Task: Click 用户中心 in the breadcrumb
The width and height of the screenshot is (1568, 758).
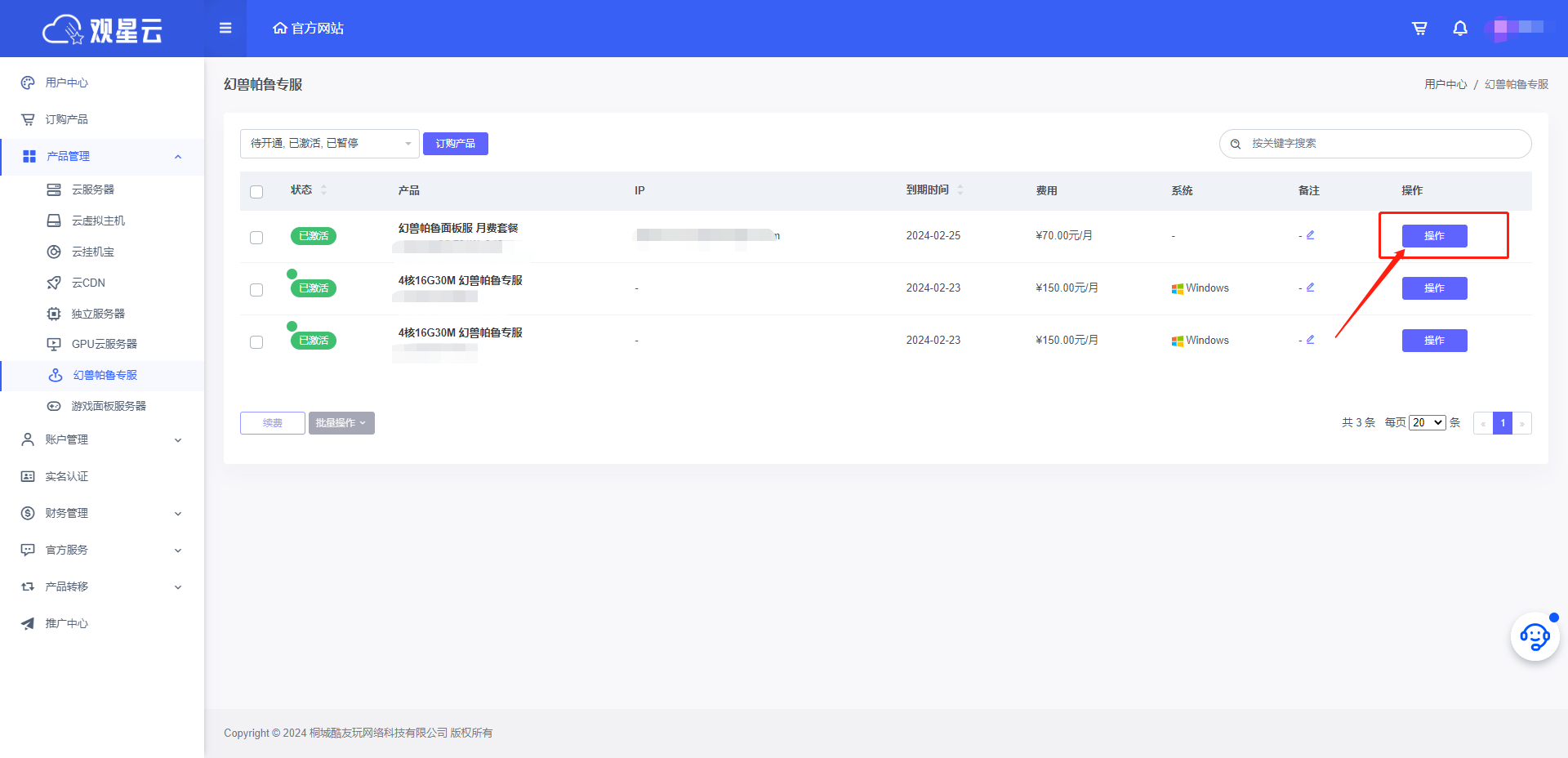Action: (x=1445, y=84)
